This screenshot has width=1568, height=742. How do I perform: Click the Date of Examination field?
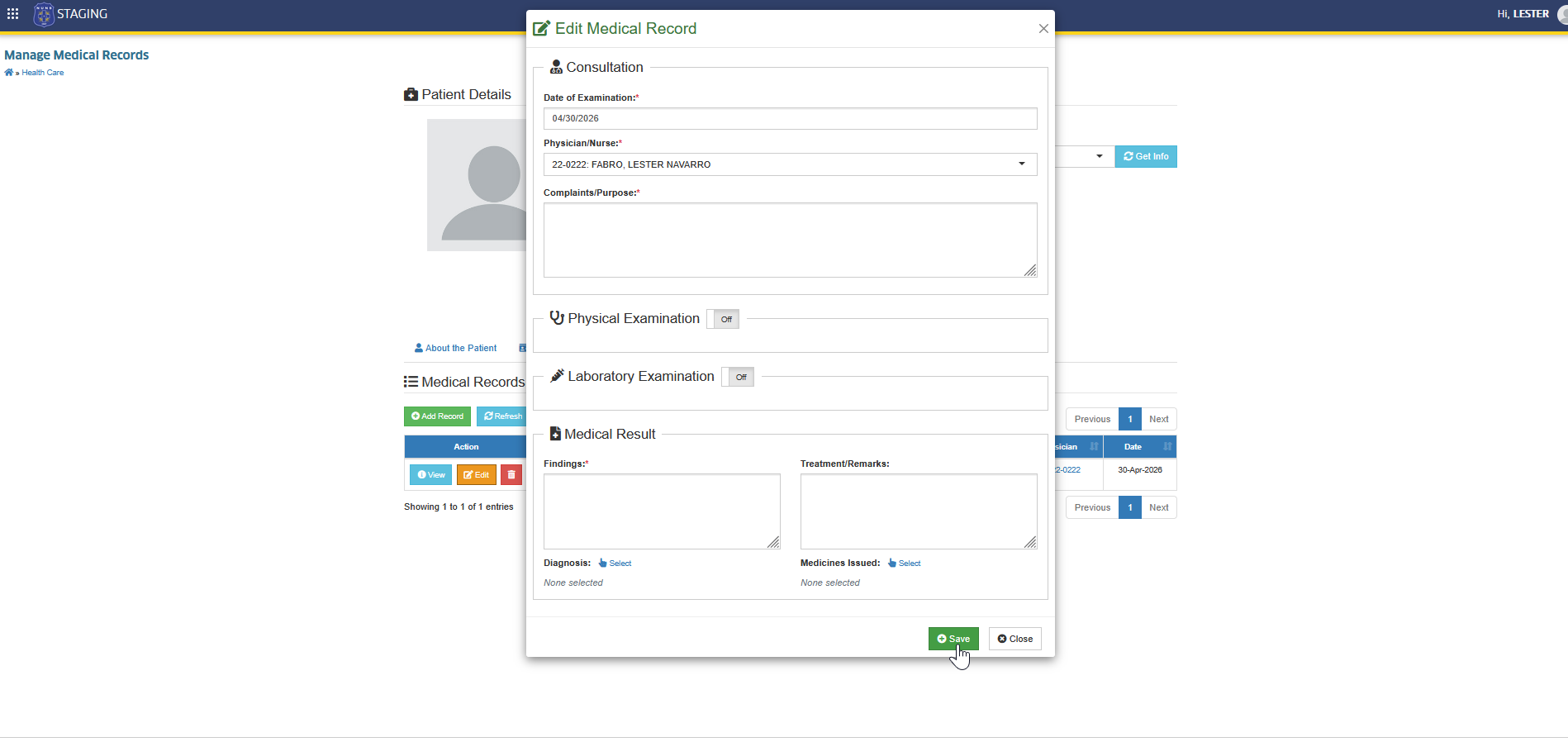coord(790,118)
